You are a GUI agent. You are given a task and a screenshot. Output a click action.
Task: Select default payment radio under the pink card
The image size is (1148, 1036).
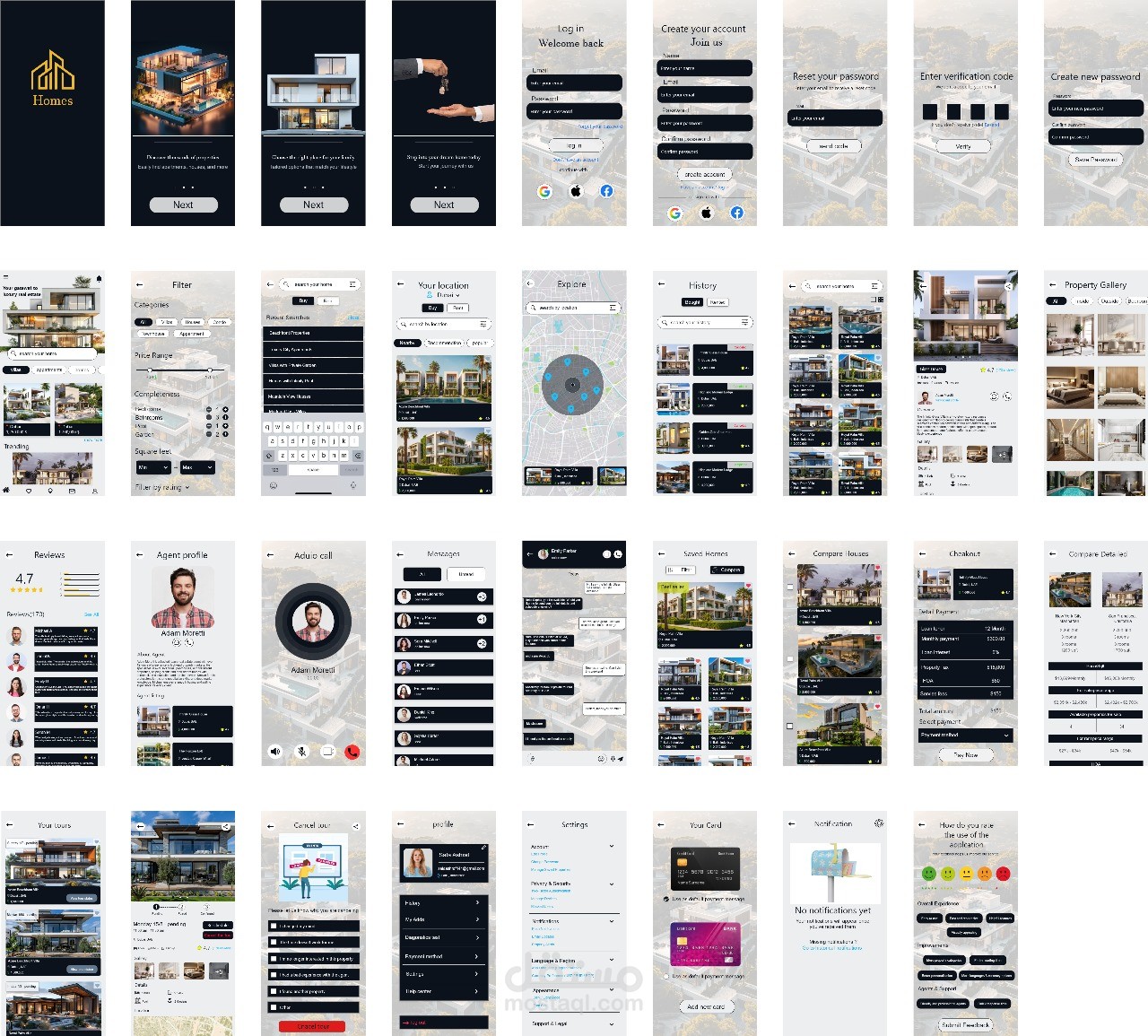(665, 976)
